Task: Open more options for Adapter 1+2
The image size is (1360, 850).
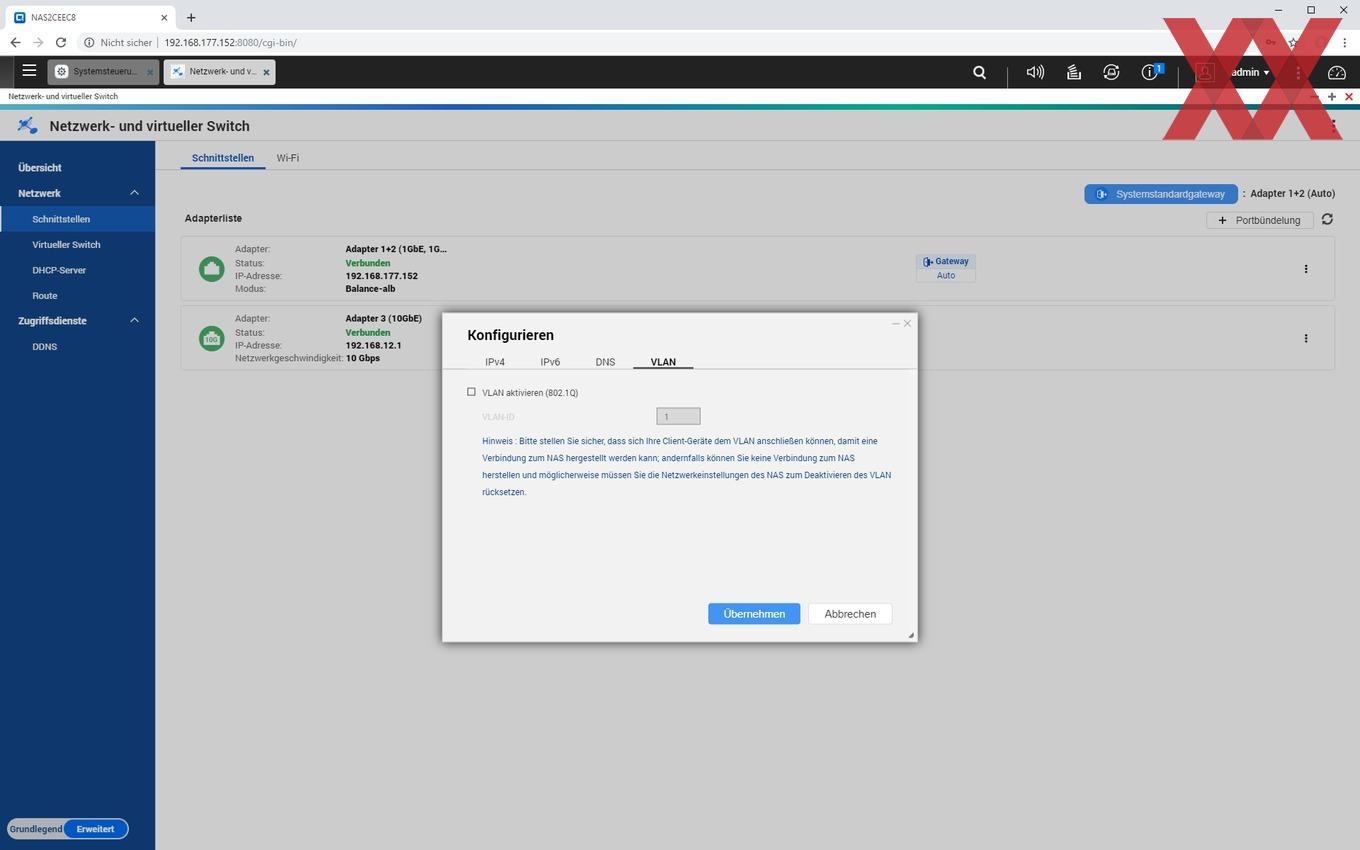Action: click(1306, 269)
